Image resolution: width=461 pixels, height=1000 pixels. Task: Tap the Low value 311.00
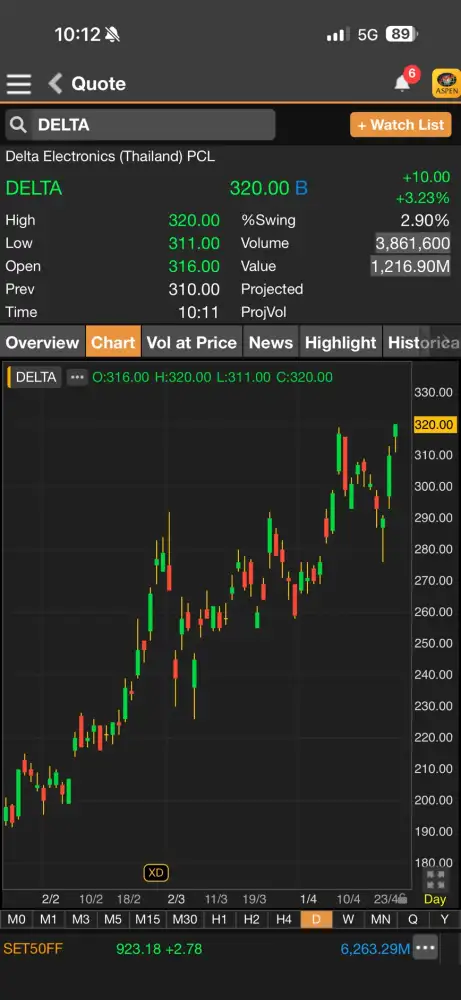tap(194, 243)
